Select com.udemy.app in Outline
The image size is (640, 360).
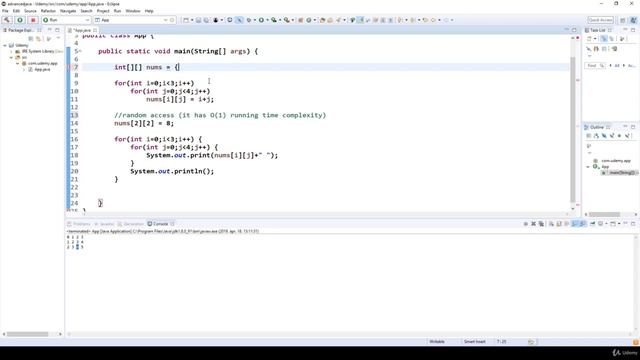tap(616, 161)
